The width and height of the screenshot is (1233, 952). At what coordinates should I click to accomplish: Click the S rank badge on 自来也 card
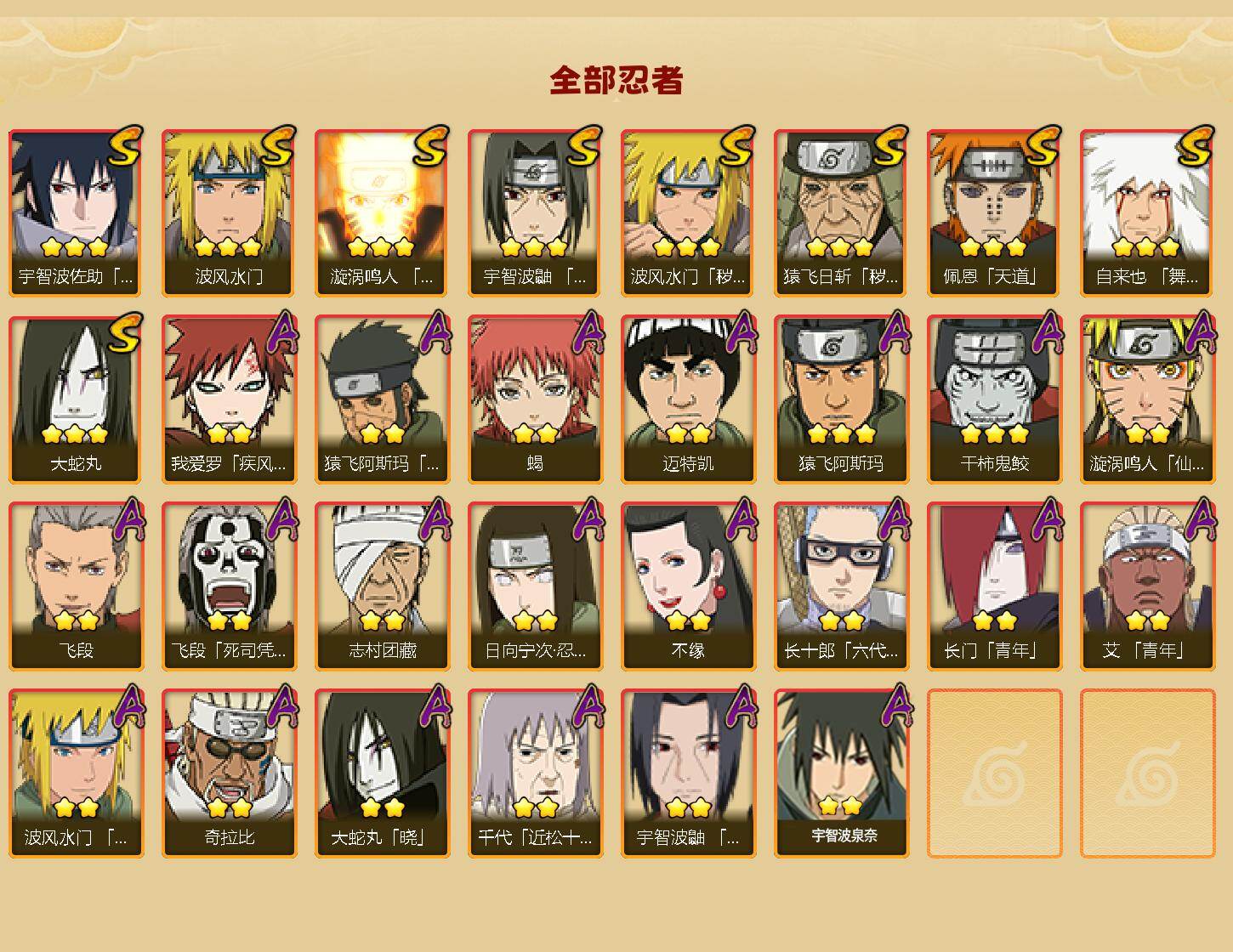(1195, 145)
